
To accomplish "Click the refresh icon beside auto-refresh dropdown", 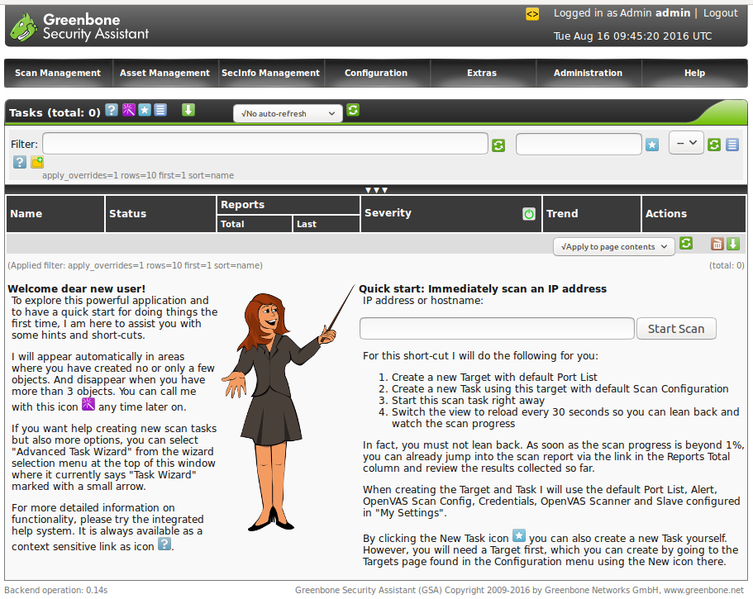I will (x=353, y=111).
